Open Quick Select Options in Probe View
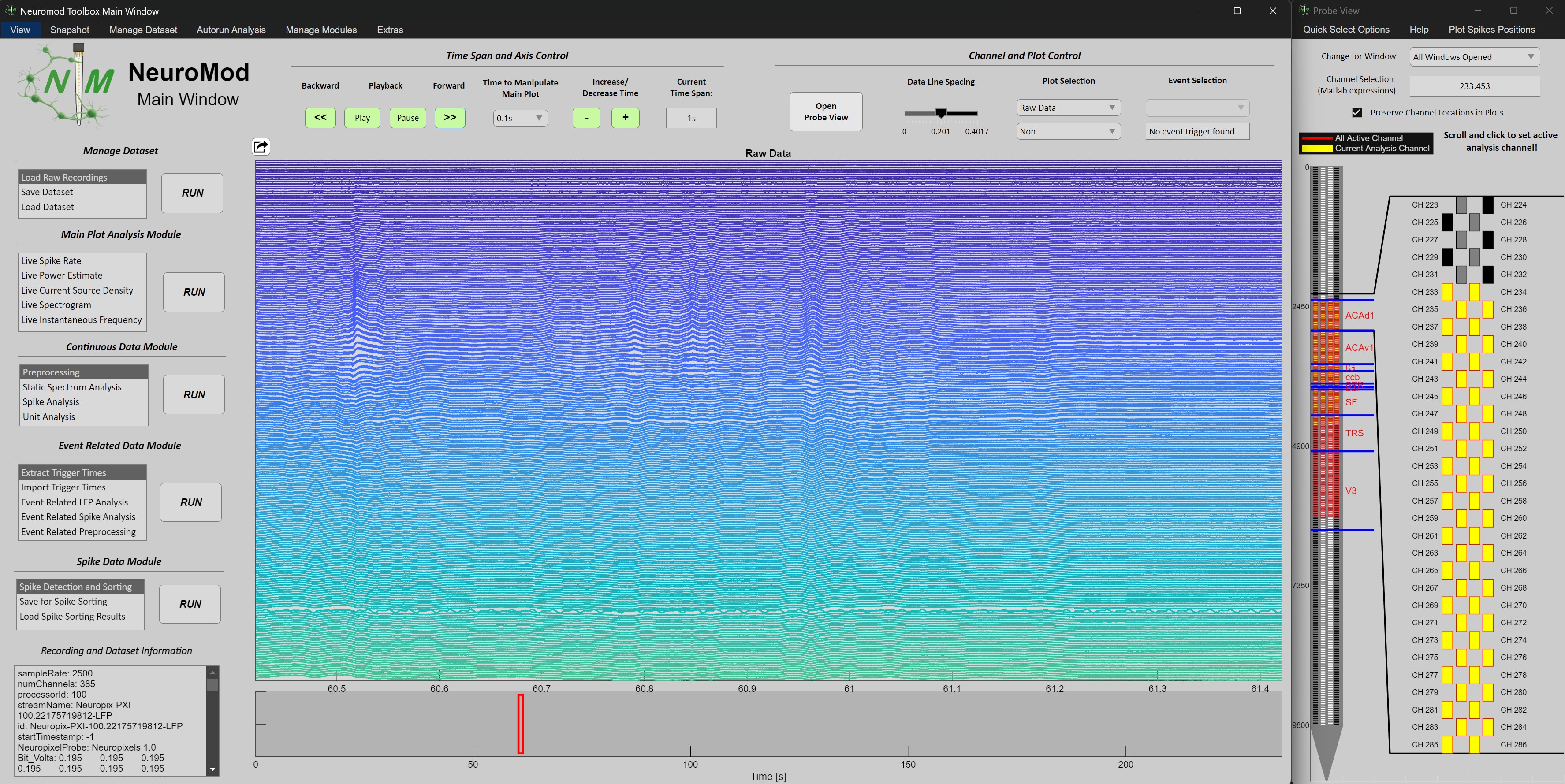This screenshot has height=784, width=1565. [x=1346, y=29]
